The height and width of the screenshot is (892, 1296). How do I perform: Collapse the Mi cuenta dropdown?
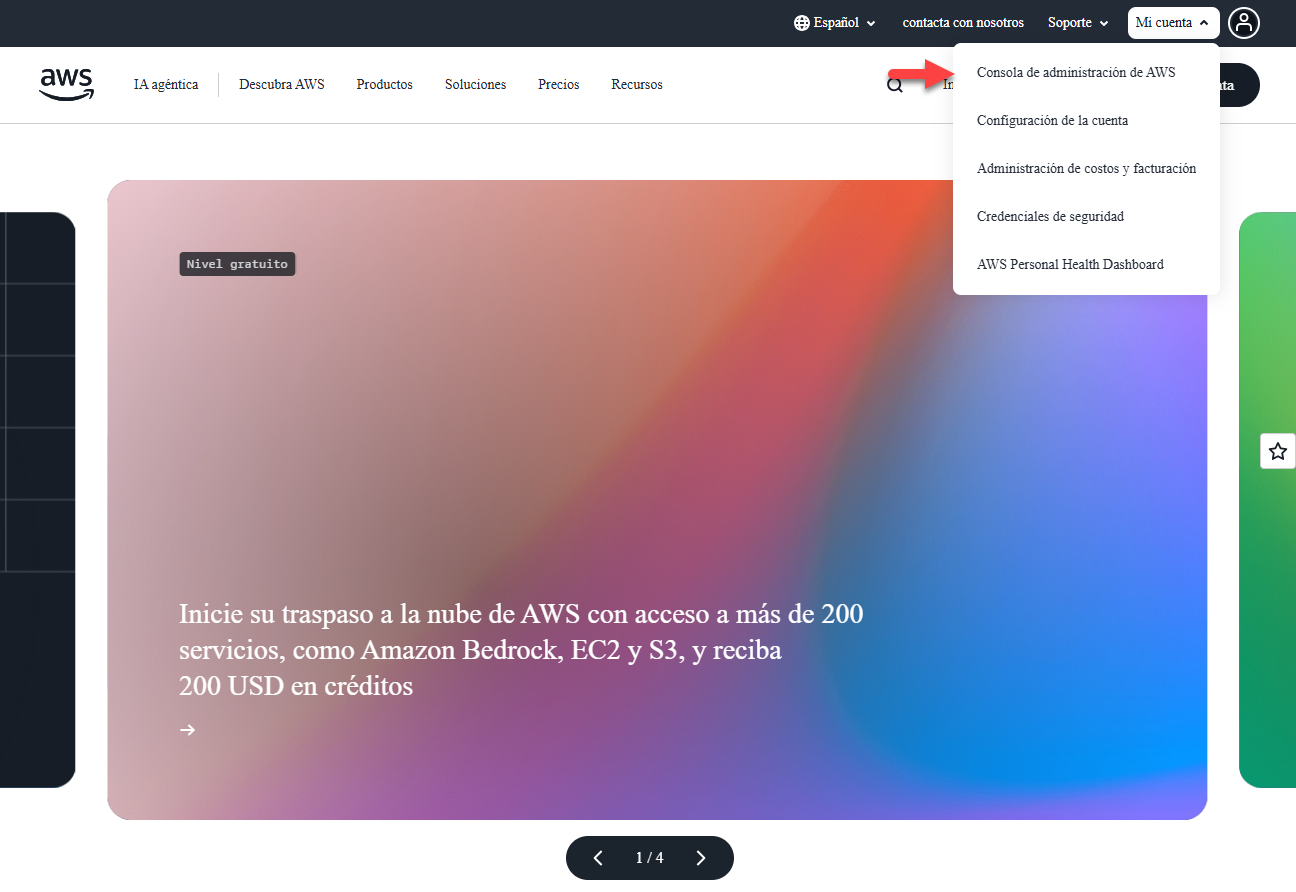click(1173, 23)
